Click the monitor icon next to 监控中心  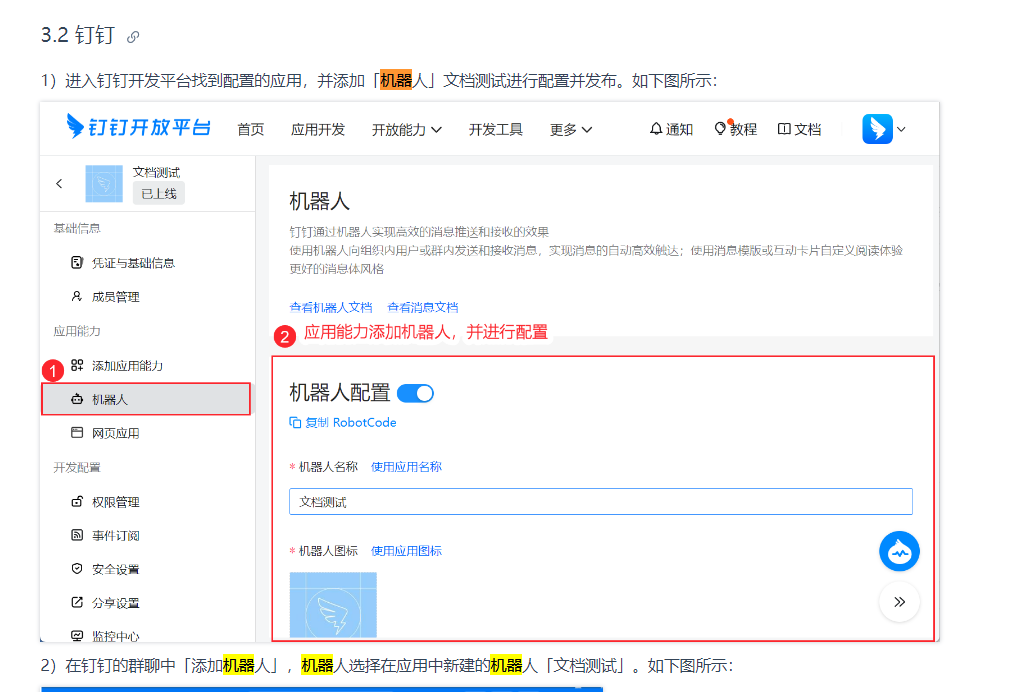pyautogui.click(x=77, y=635)
